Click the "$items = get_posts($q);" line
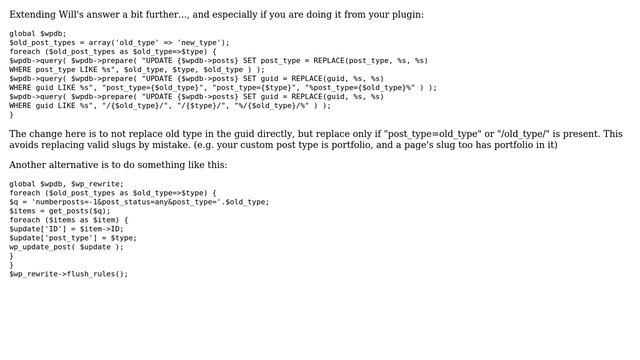The height and width of the screenshot is (360, 640). pos(60,211)
